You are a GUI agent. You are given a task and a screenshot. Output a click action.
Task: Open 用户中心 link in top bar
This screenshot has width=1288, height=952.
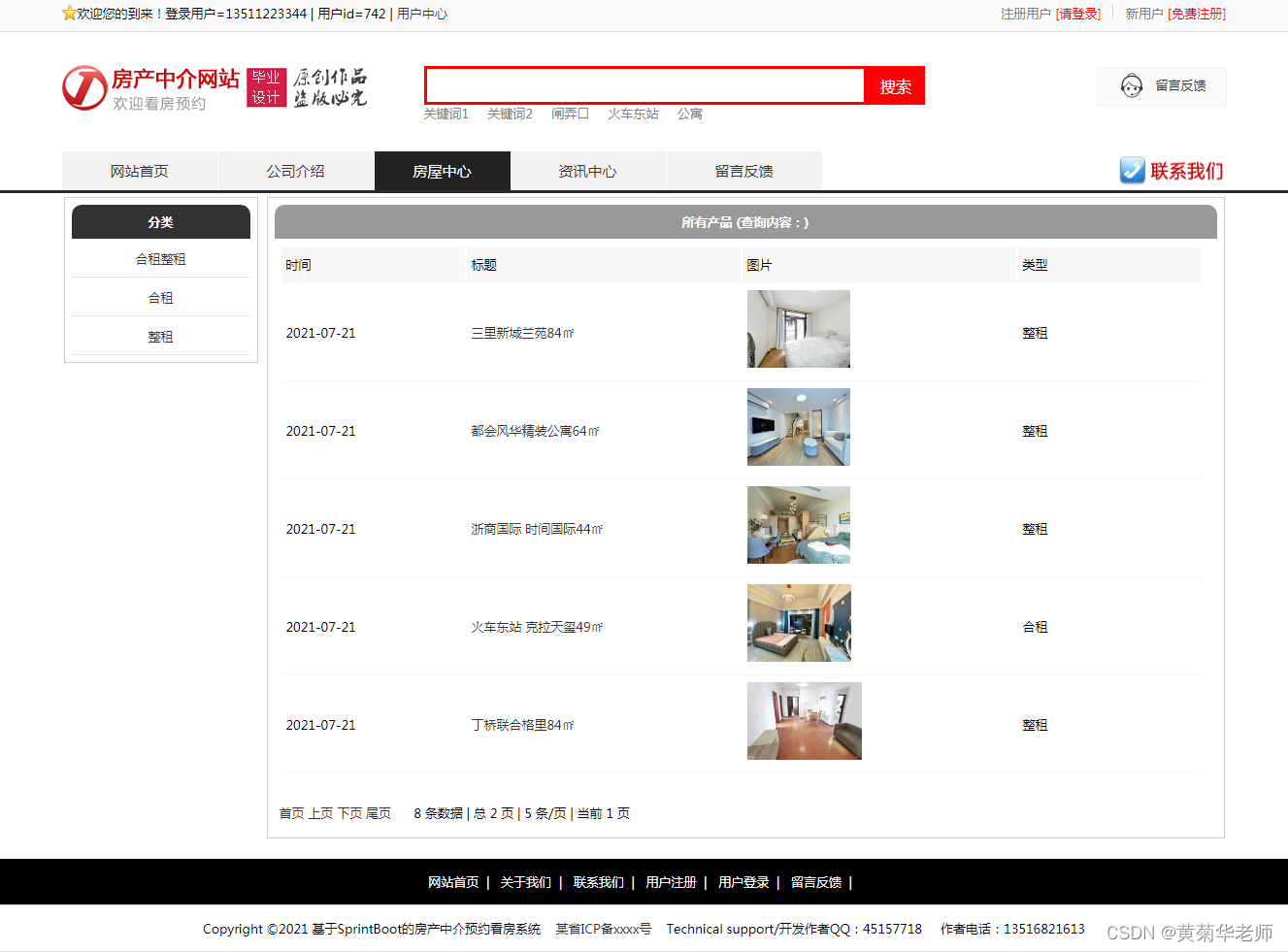tap(422, 14)
